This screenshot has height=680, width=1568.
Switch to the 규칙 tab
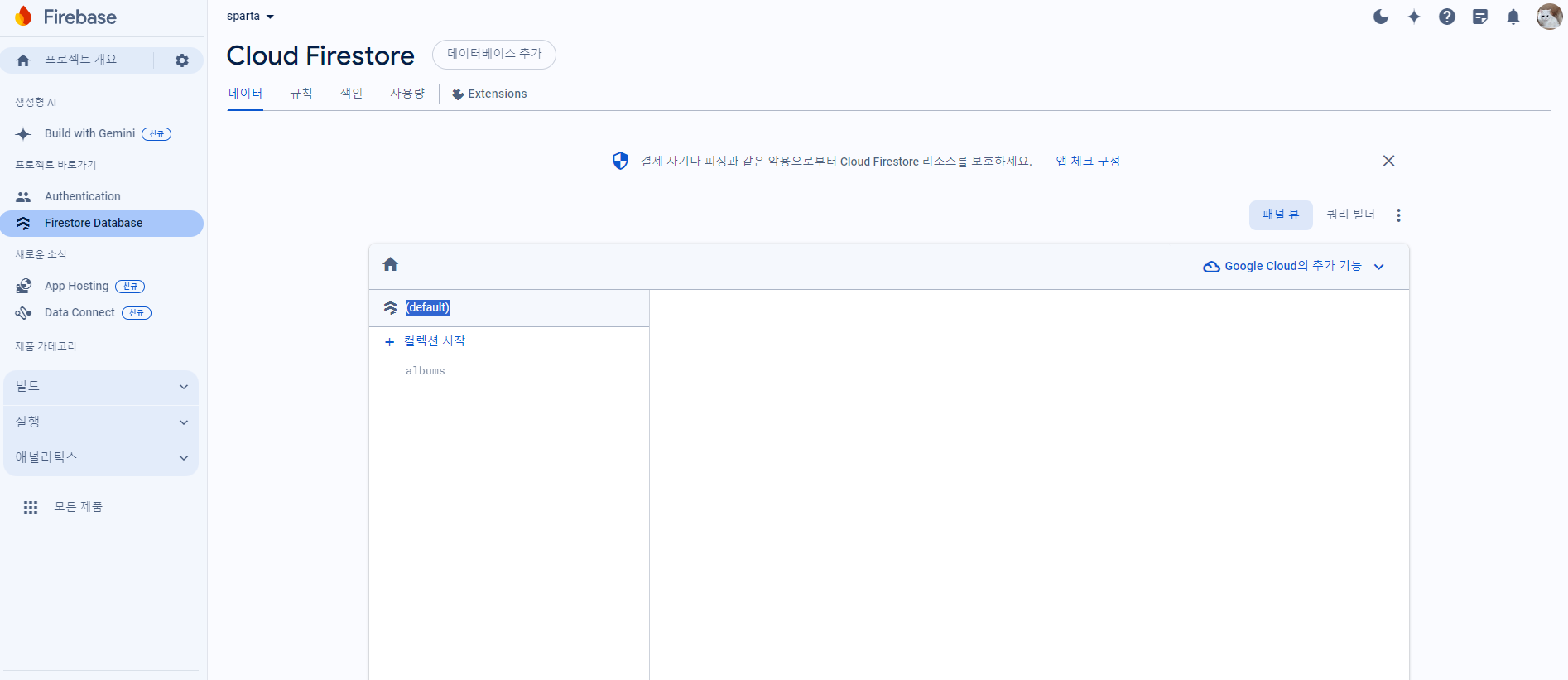tap(301, 94)
